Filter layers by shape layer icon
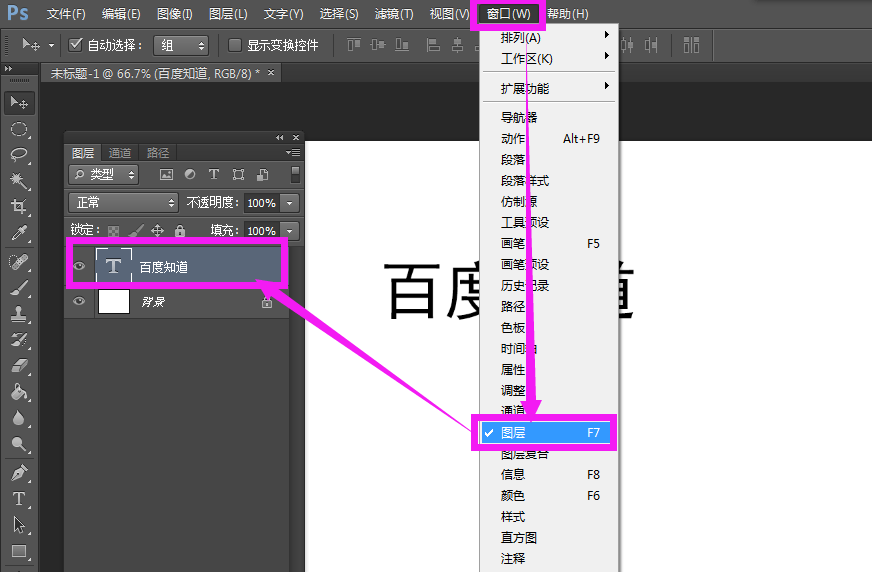Viewport: 872px width, 572px height. pos(238,175)
